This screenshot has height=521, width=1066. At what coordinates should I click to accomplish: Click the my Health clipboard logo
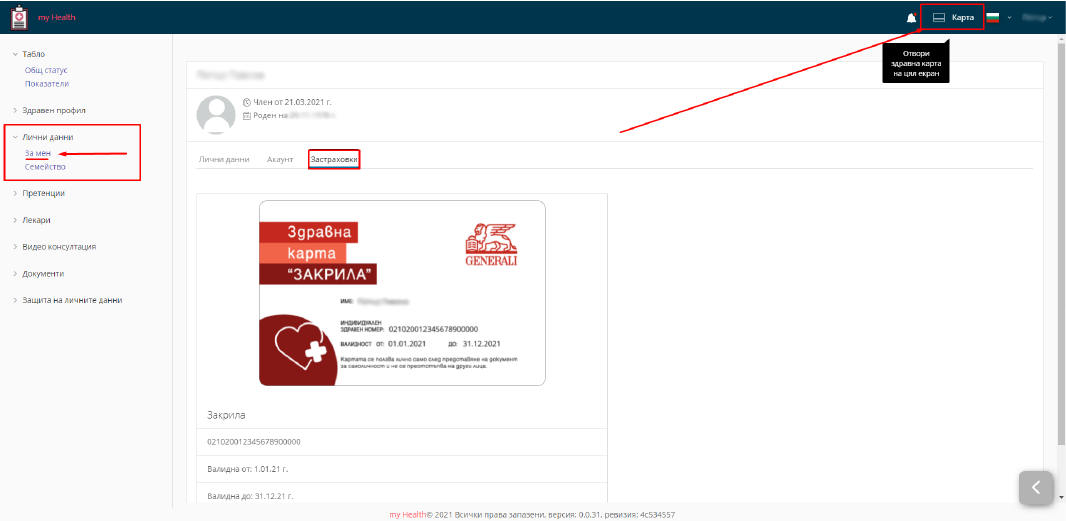[x=19, y=16]
